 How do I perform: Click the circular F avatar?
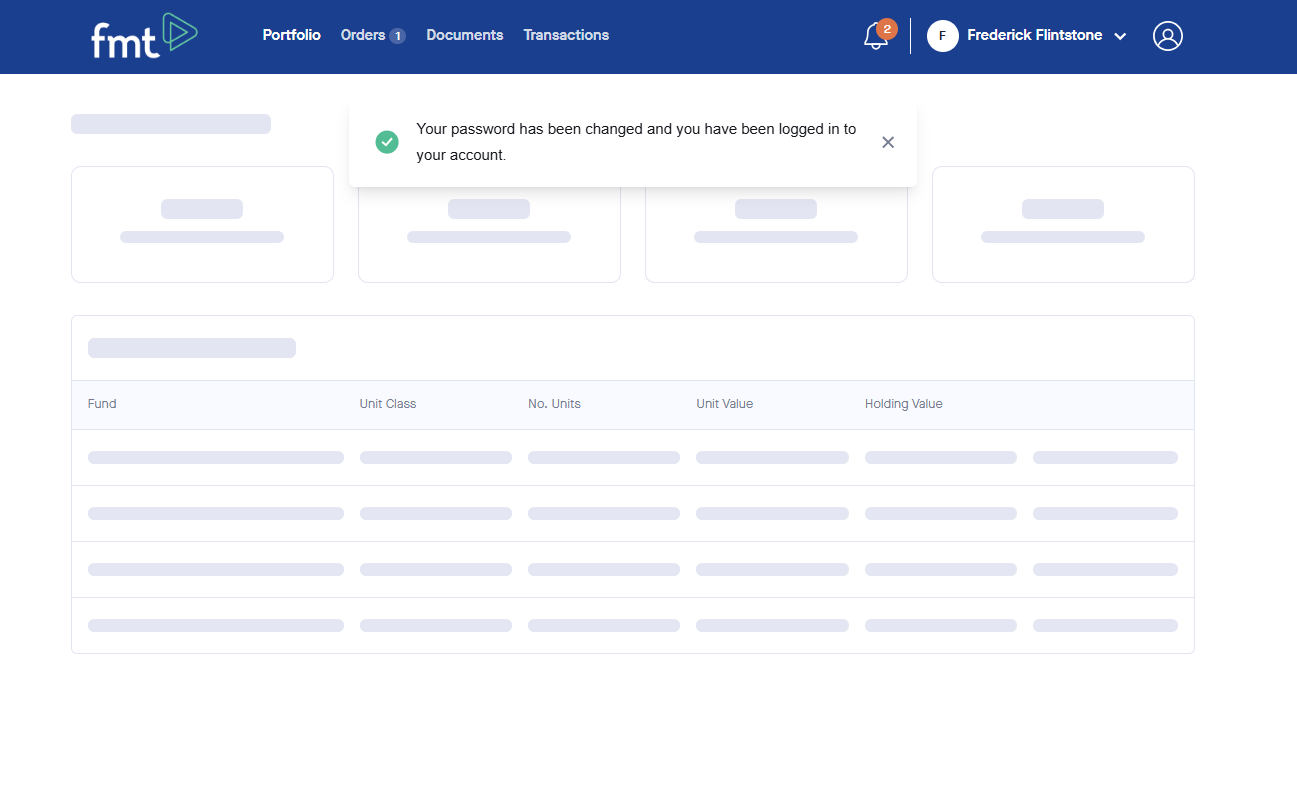942,36
